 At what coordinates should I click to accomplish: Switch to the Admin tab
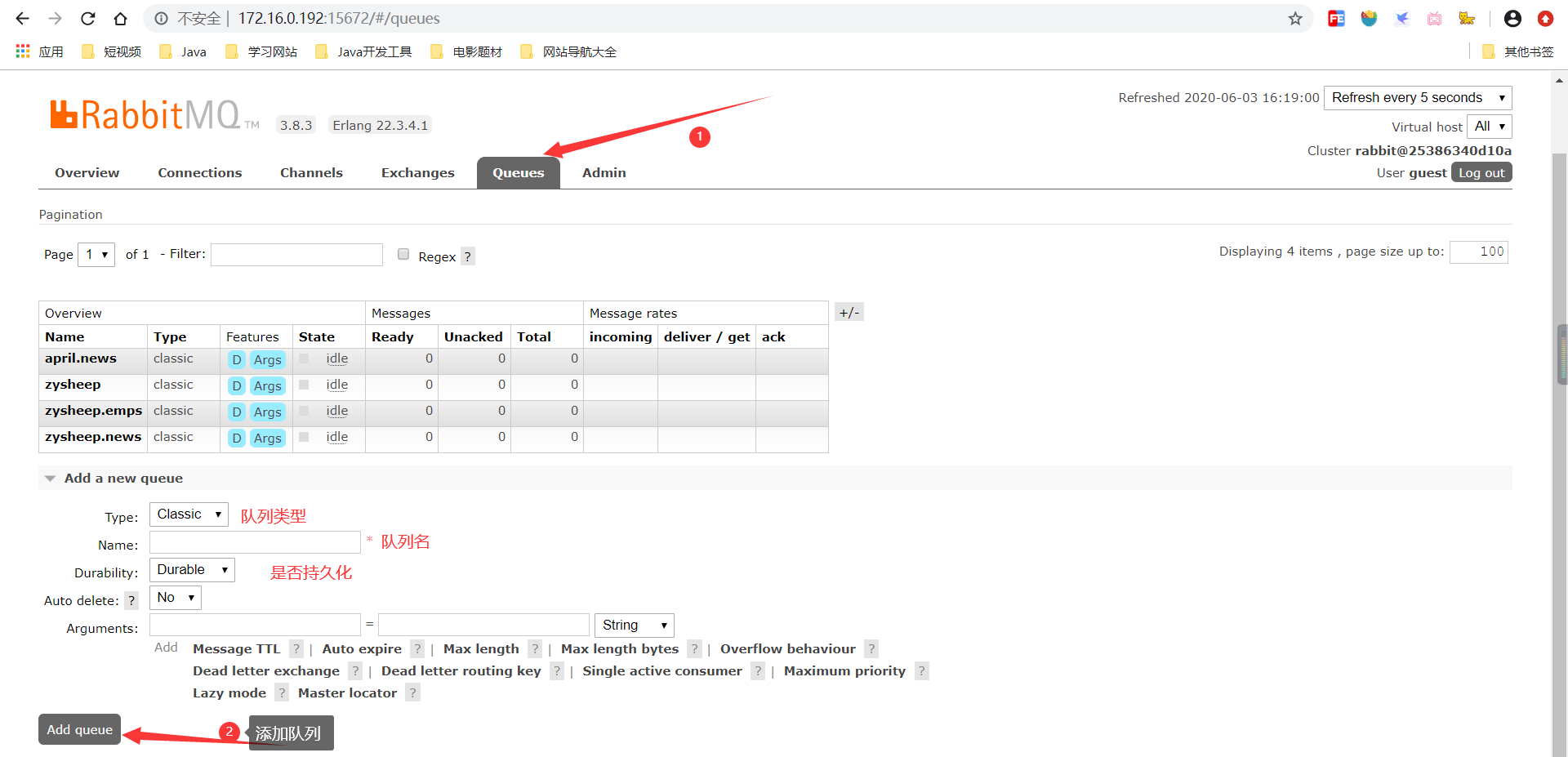coord(604,172)
